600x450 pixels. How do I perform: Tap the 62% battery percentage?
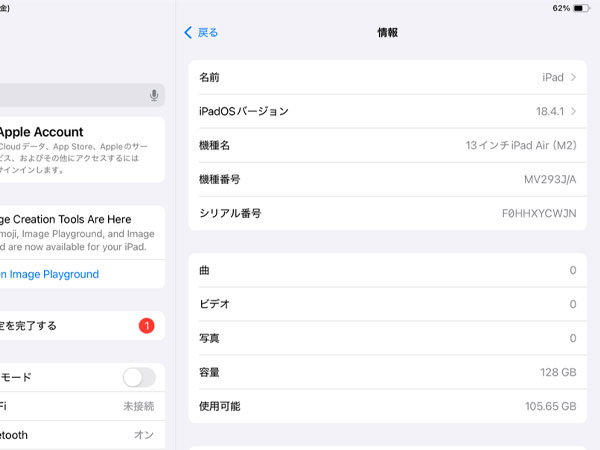click(561, 8)
